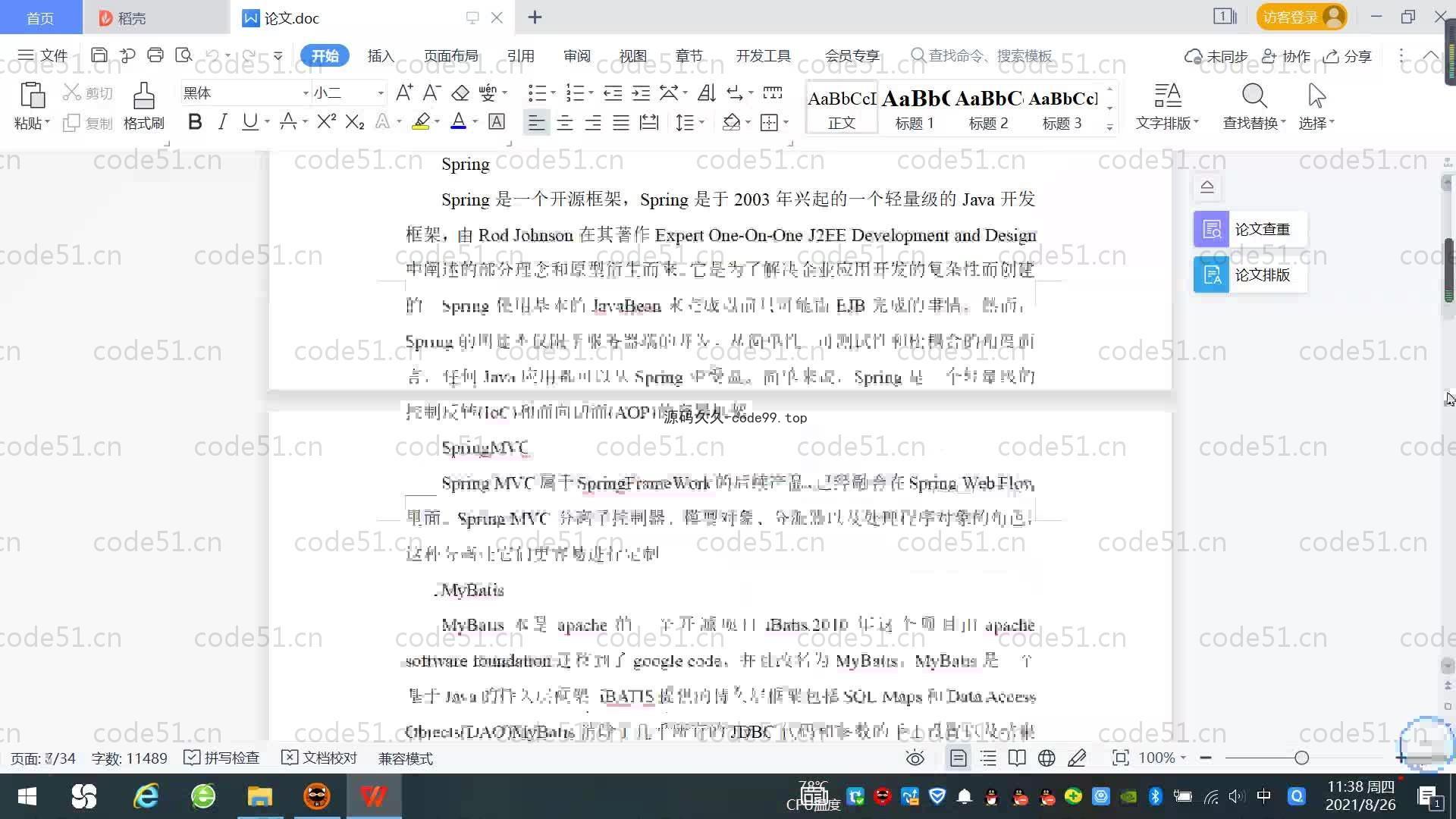Expand the line spacing dropdown
The image size is (1456, 819).
point(701,123)
